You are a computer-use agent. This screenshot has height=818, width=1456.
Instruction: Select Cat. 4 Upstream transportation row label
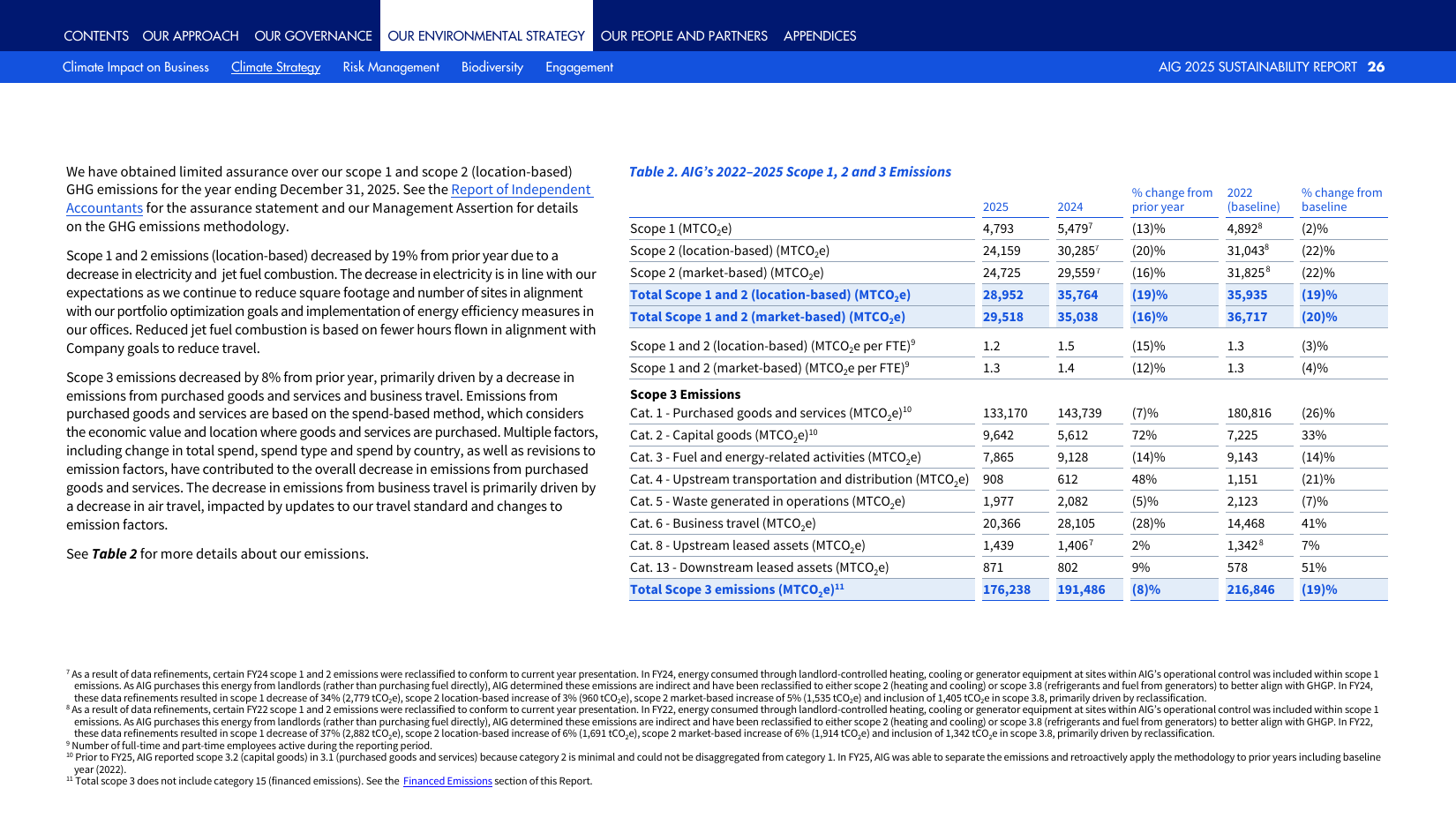pyautogui.click(x=799, y=480)
